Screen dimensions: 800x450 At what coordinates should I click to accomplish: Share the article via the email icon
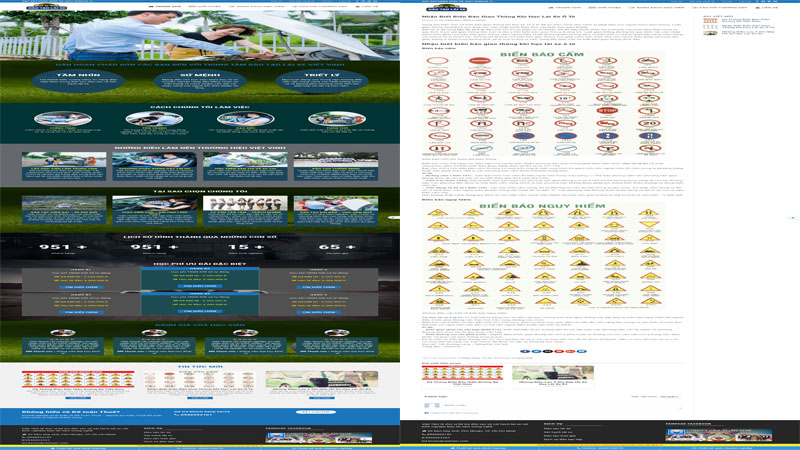(547, 352)
